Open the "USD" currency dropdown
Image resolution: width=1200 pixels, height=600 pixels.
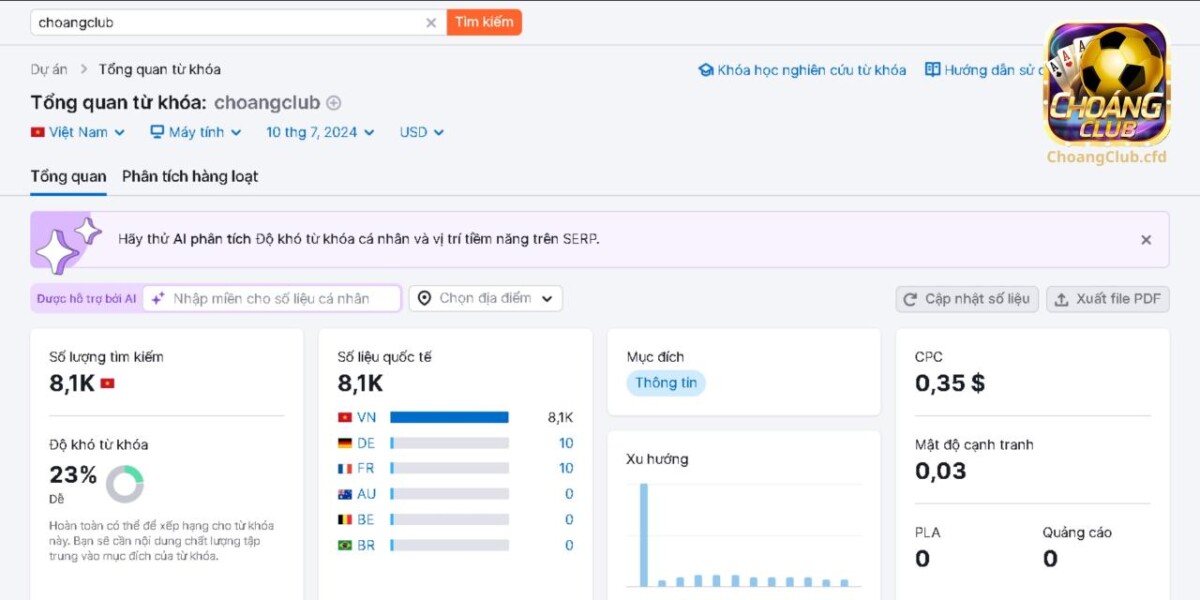[420, 131]
